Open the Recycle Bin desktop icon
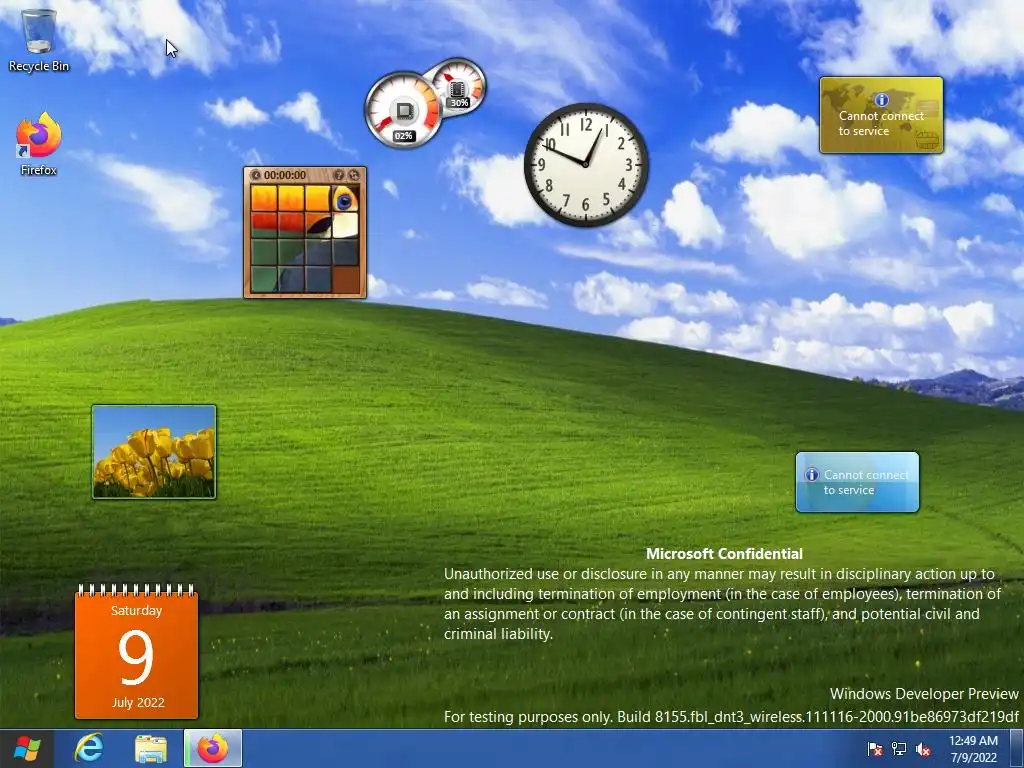Screen dimensions: 1024x768 click(39, 39)
